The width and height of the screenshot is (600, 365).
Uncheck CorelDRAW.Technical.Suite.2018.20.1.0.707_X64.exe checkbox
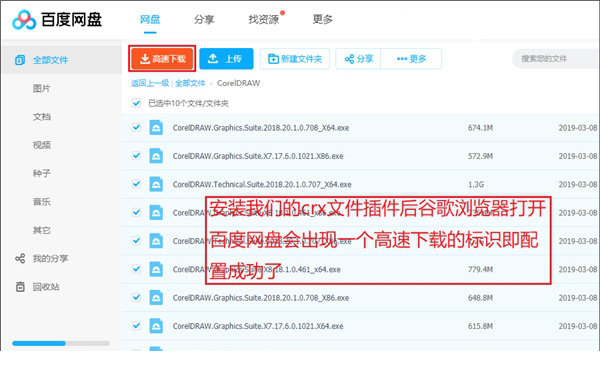[x=136, y=184]
